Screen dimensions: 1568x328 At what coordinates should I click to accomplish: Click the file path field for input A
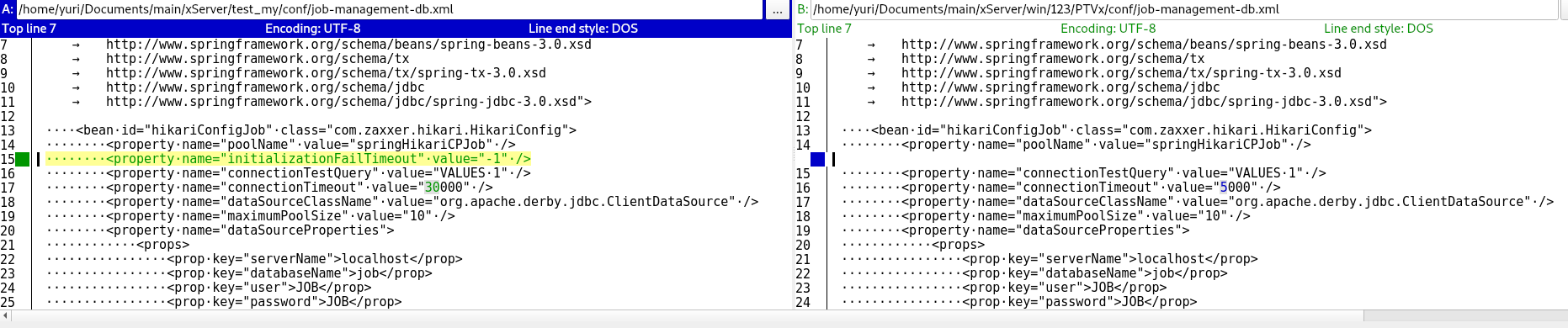389,9
